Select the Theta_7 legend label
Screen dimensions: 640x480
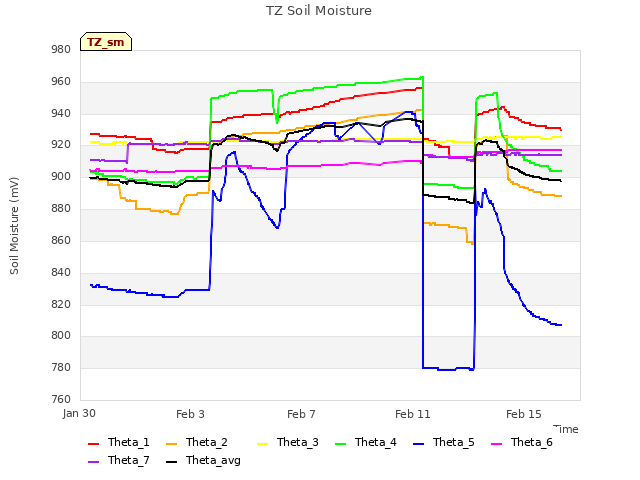pos(129,460)
